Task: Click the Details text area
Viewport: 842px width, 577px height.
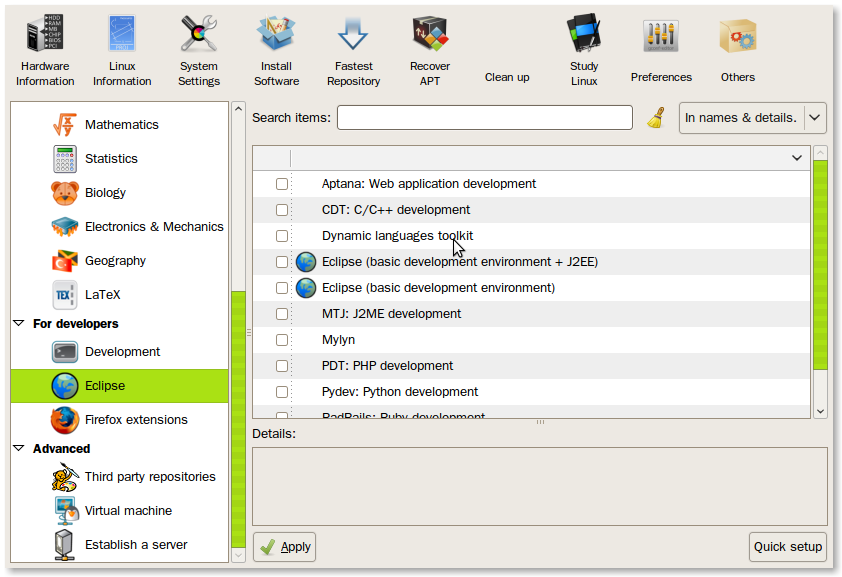Action: [x=540, y=487]
